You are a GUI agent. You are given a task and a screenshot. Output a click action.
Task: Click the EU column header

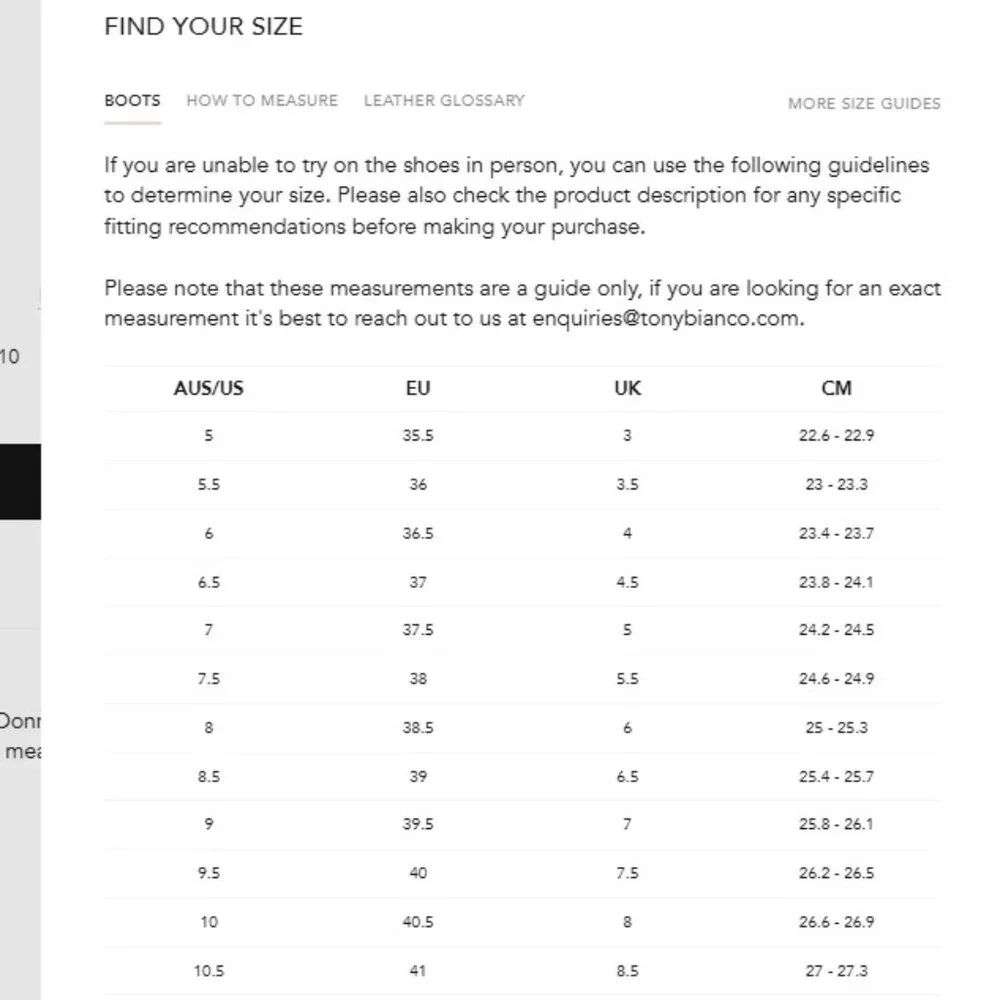point(418,388)
